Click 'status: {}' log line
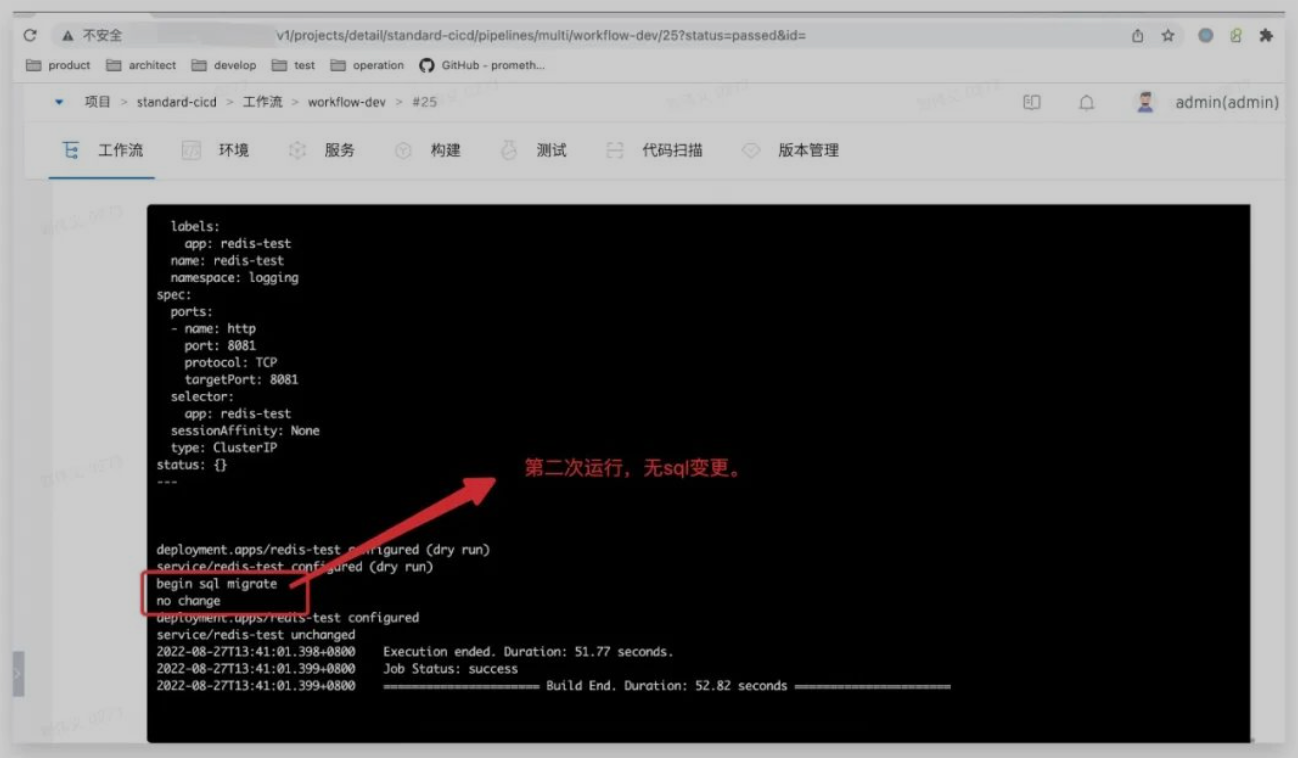Image resolution: width=1298 pixels, height=758 pixels. coord(192,465)
